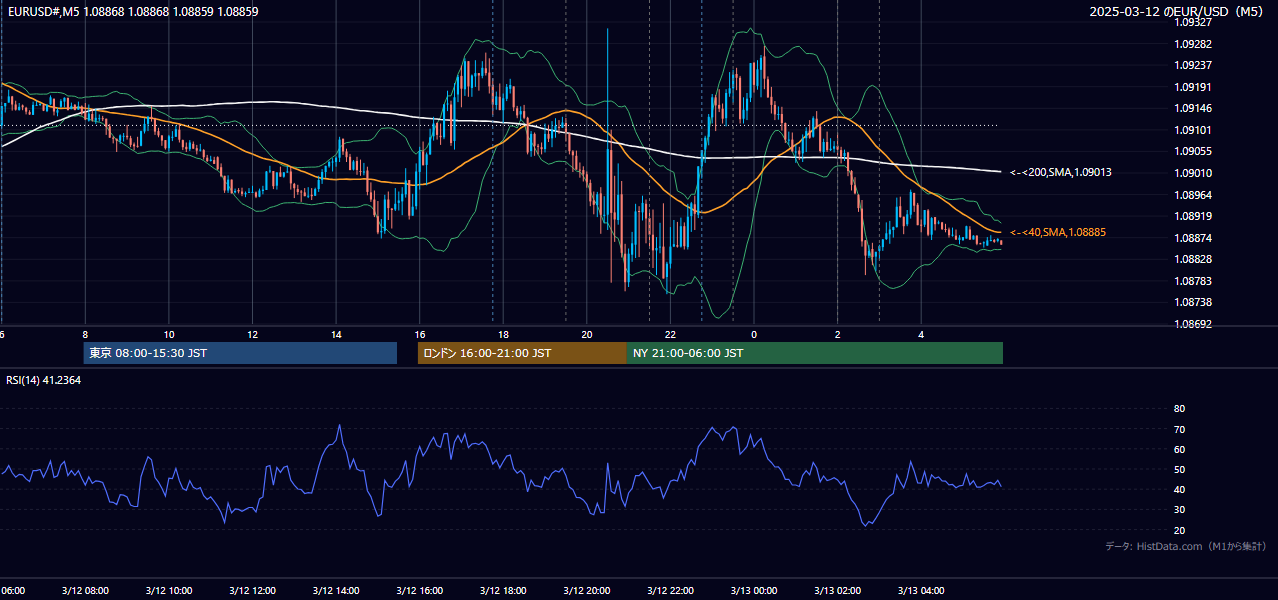Click the 3/12 12:00 bottom time label

coord(252,591)
